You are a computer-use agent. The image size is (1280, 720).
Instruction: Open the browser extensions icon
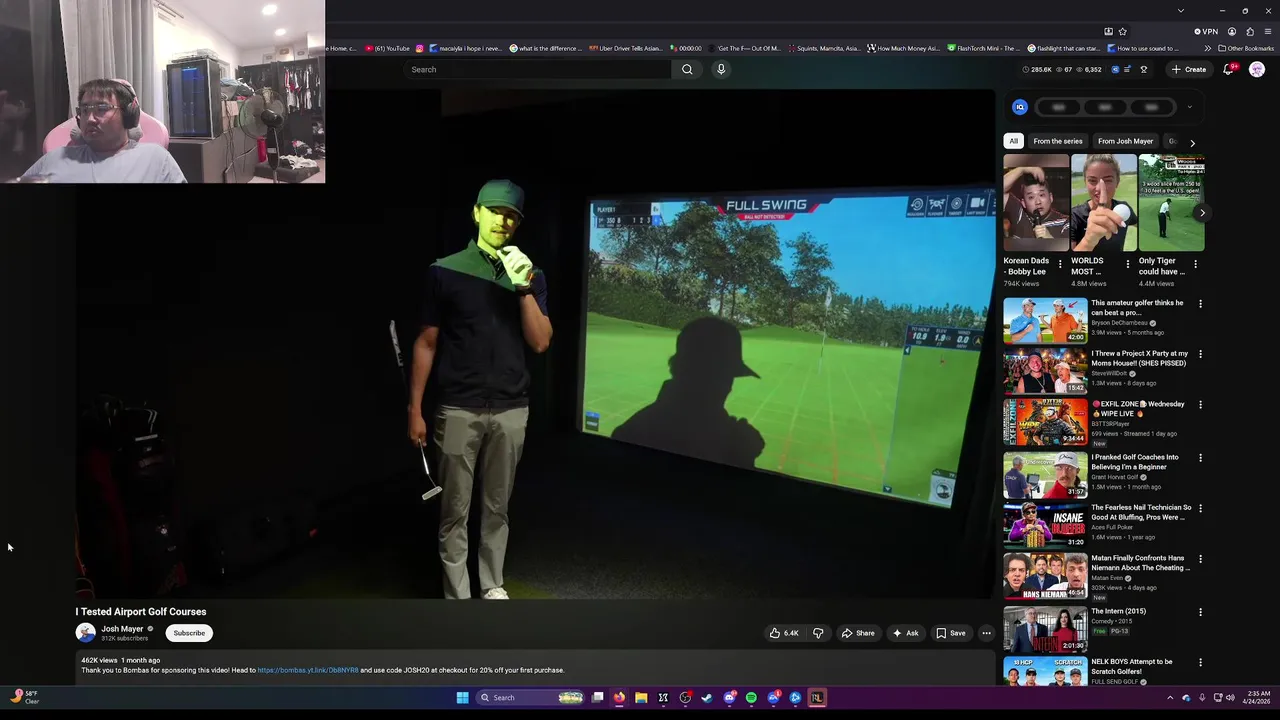(x=1250, y=31)
